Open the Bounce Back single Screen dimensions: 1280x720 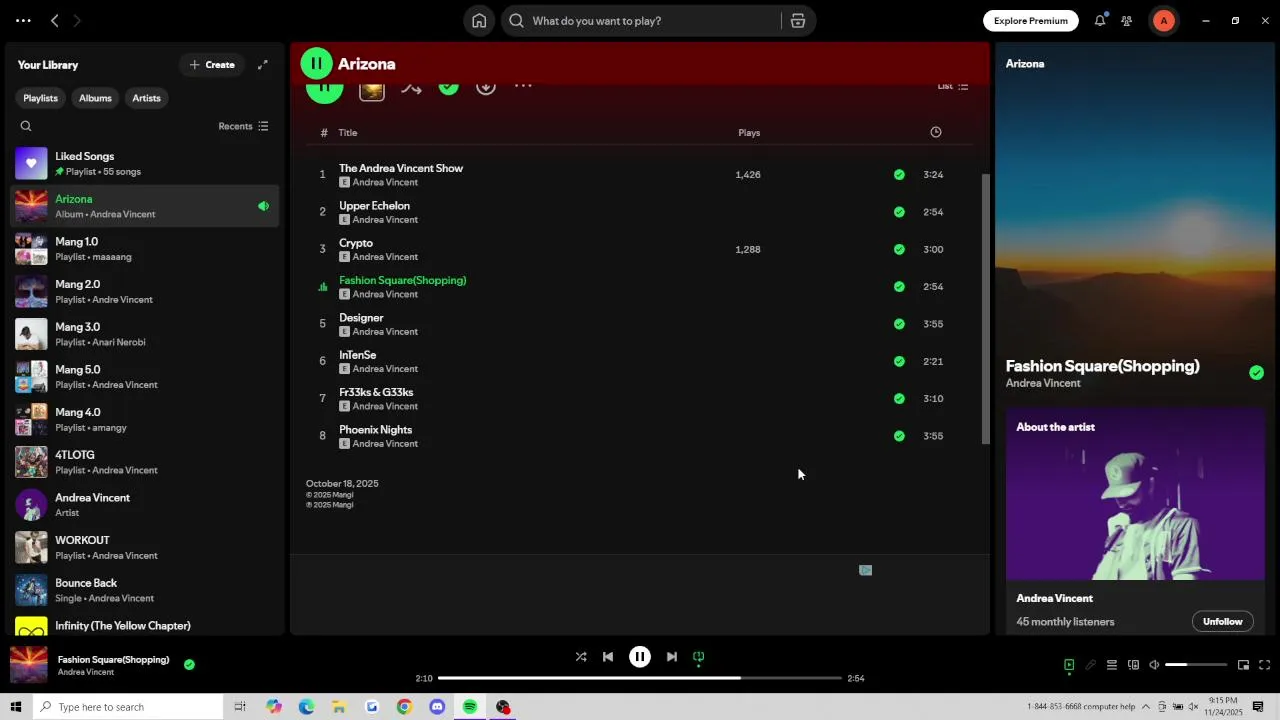146,590
